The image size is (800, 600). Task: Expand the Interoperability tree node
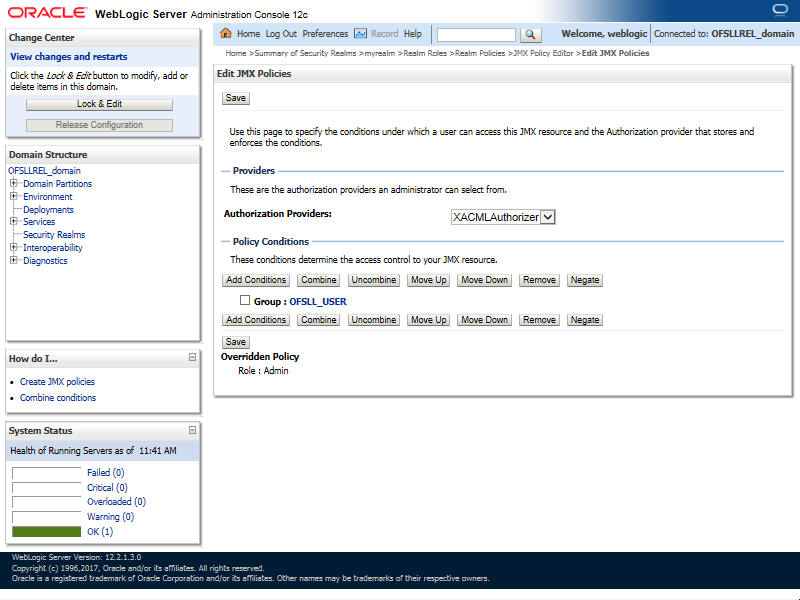(x=14, y=247)
